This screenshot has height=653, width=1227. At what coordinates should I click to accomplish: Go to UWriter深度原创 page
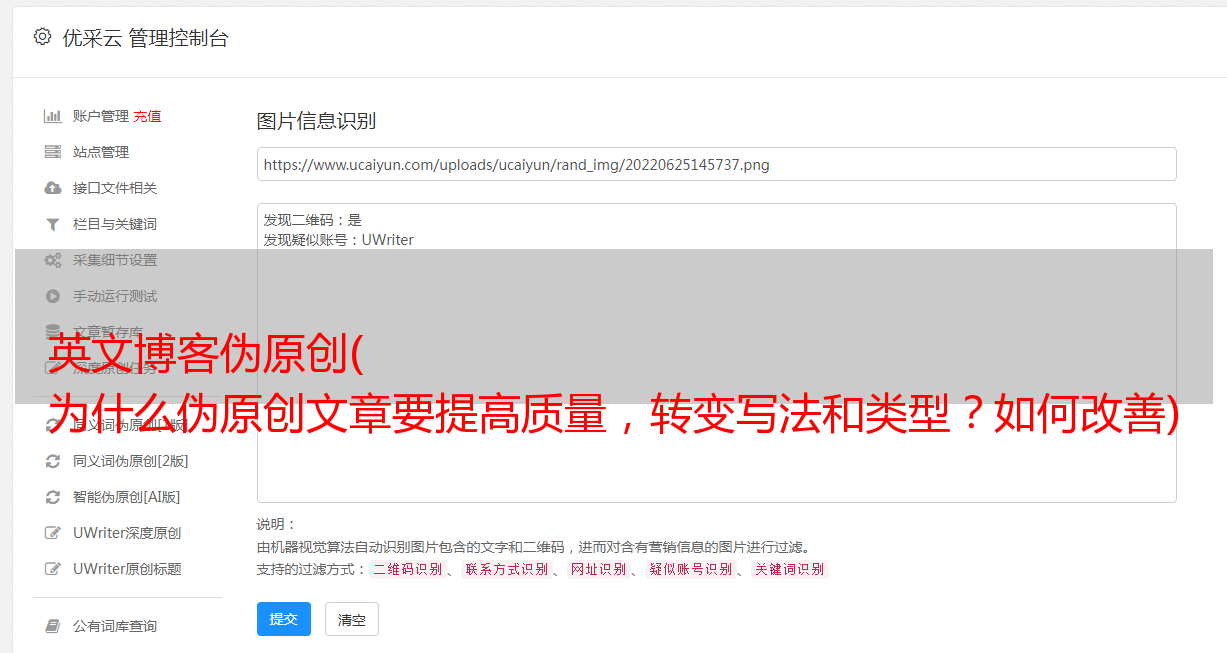(x=127, y=533)
